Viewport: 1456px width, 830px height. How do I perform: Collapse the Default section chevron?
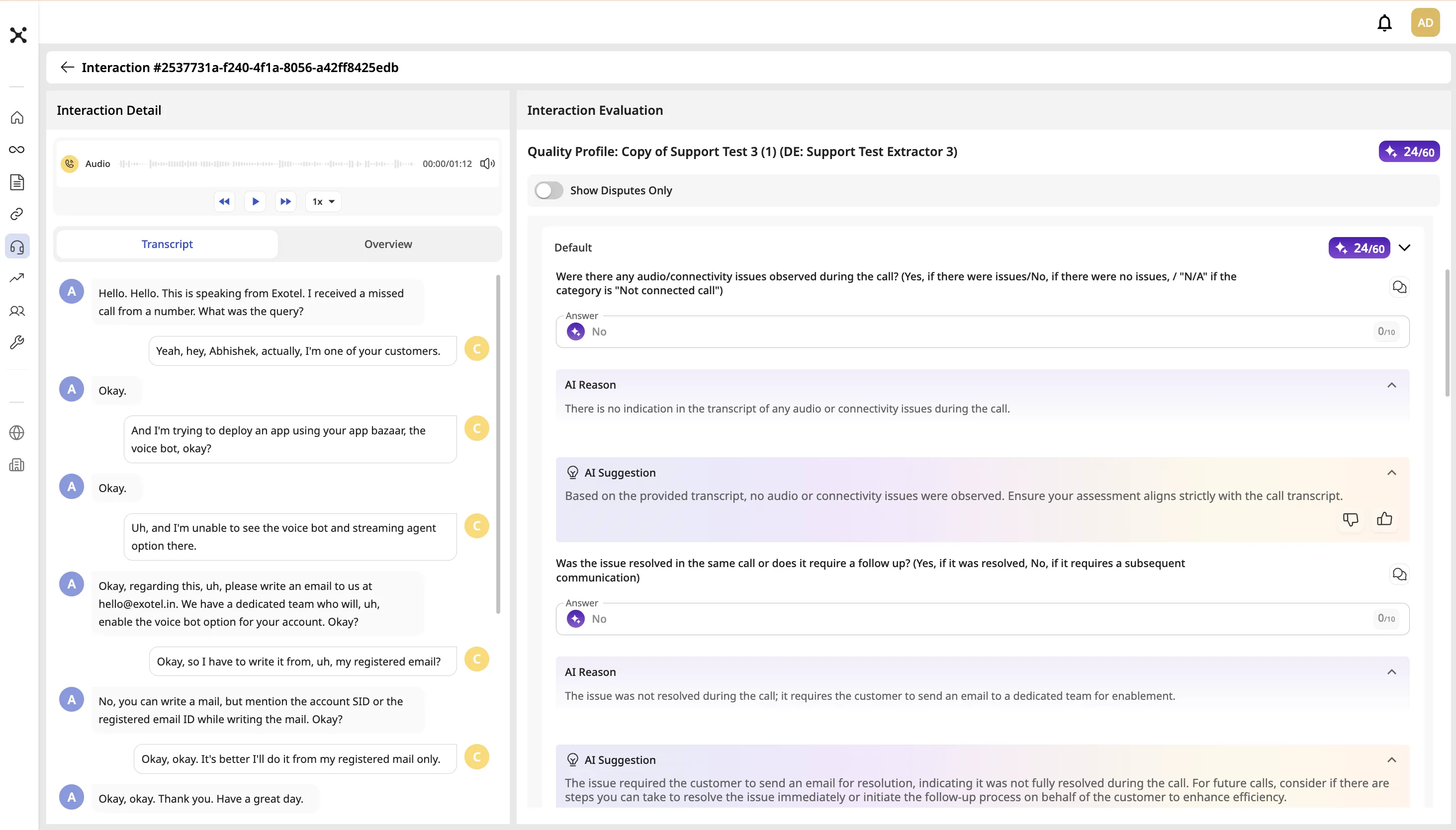(x=1405, y=248)
